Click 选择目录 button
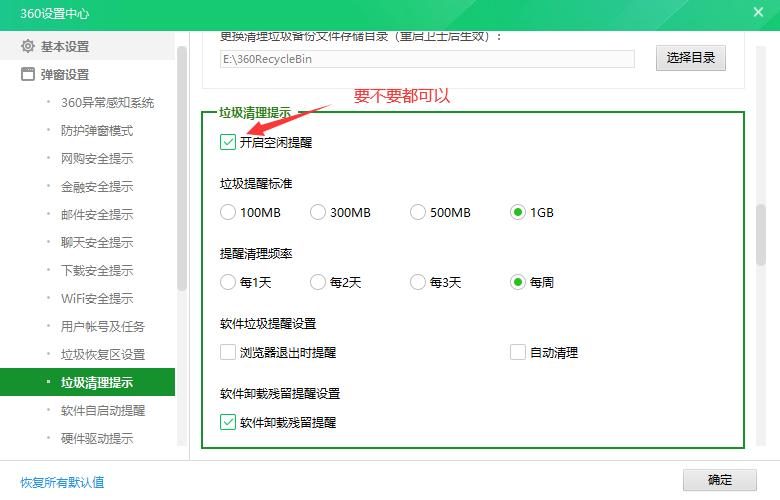This screenshot has width=780, height=500. pyautogui.click(x=690, y=58)
